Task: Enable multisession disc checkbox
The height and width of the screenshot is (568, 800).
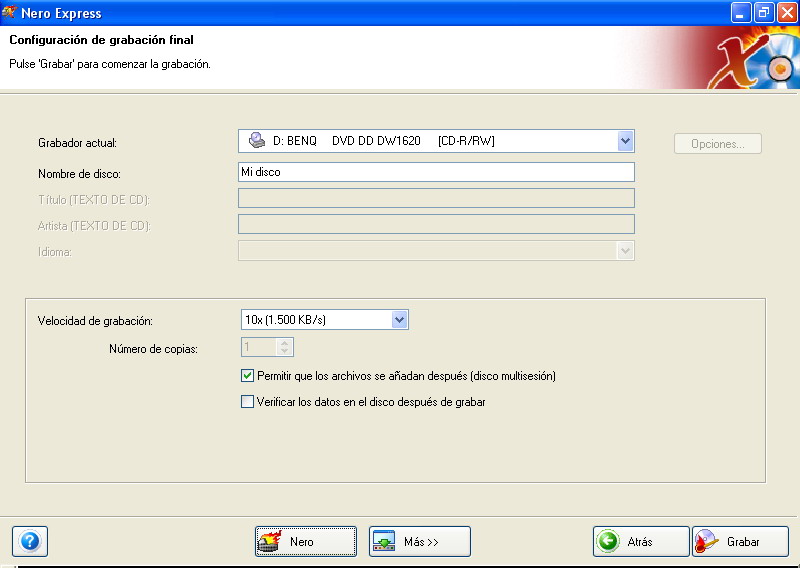Action: (x=247, y=376)
